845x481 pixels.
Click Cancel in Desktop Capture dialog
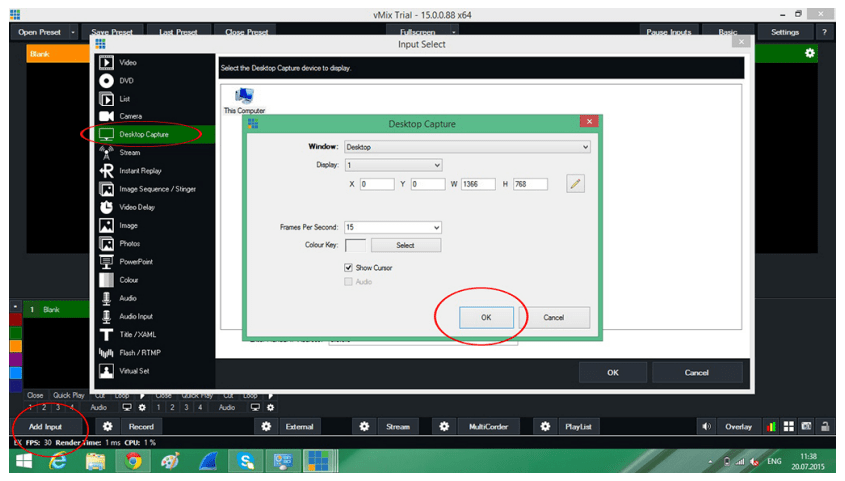tap(554, 318)
